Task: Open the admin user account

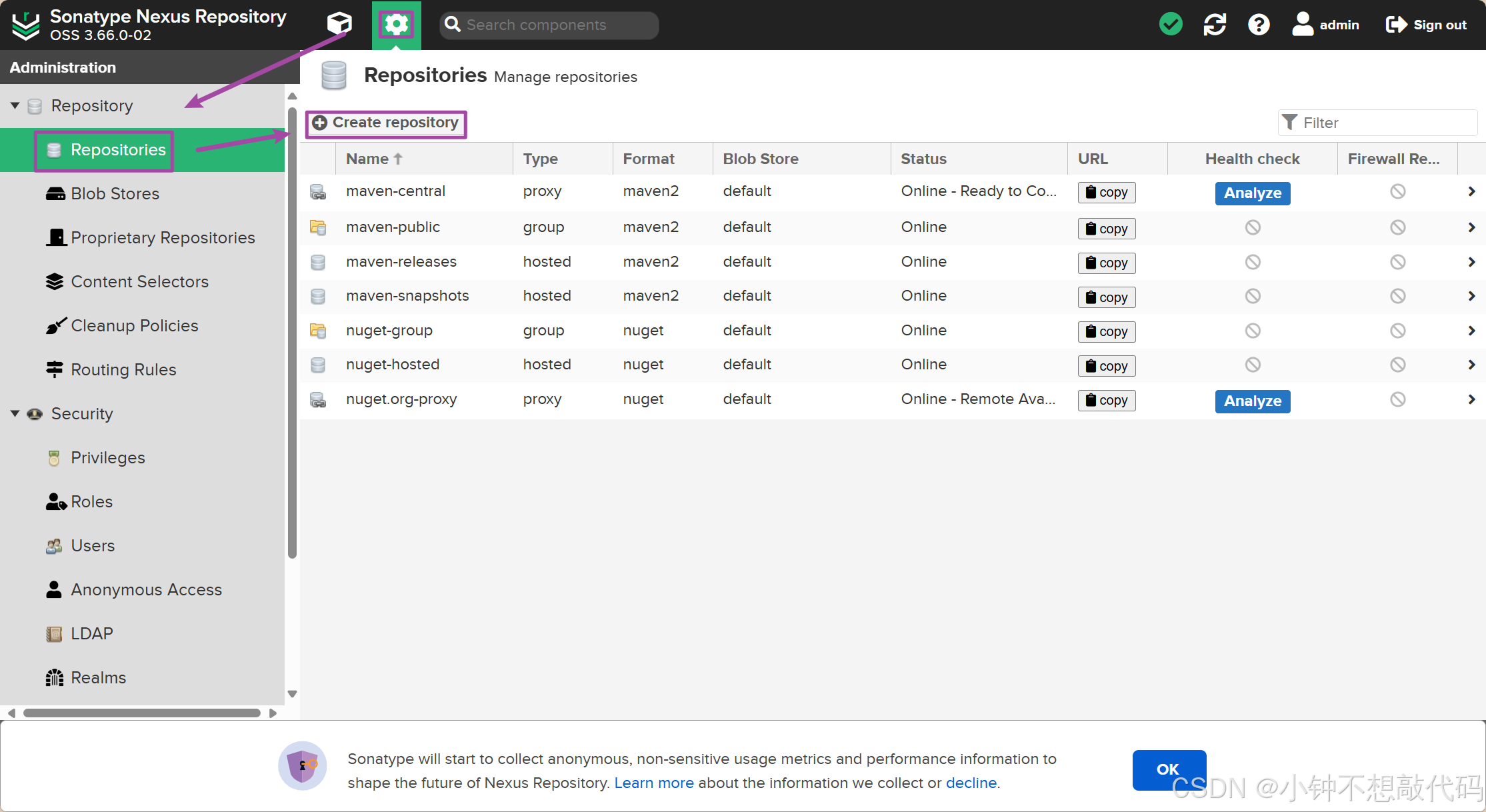Action: point(1325,25)
